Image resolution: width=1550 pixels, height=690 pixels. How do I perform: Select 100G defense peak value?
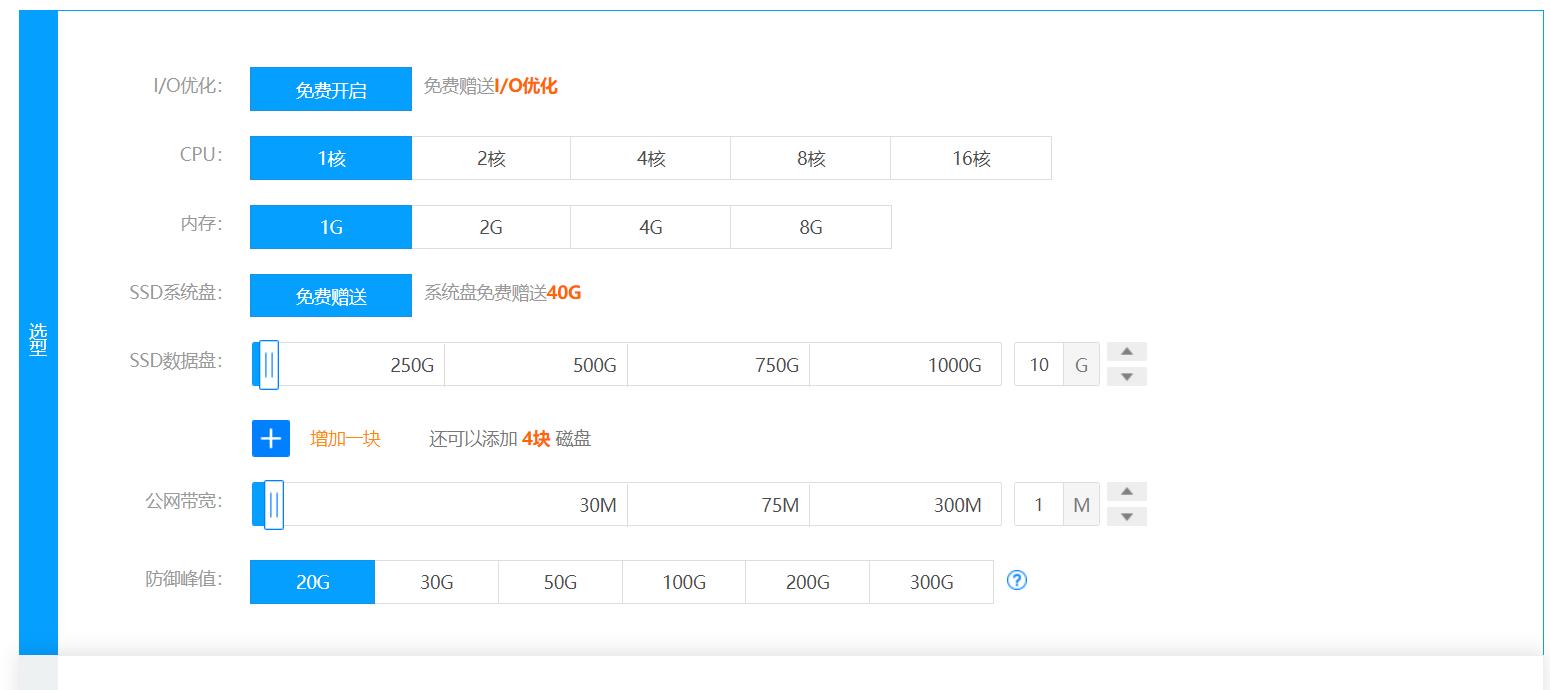[683, 581]
